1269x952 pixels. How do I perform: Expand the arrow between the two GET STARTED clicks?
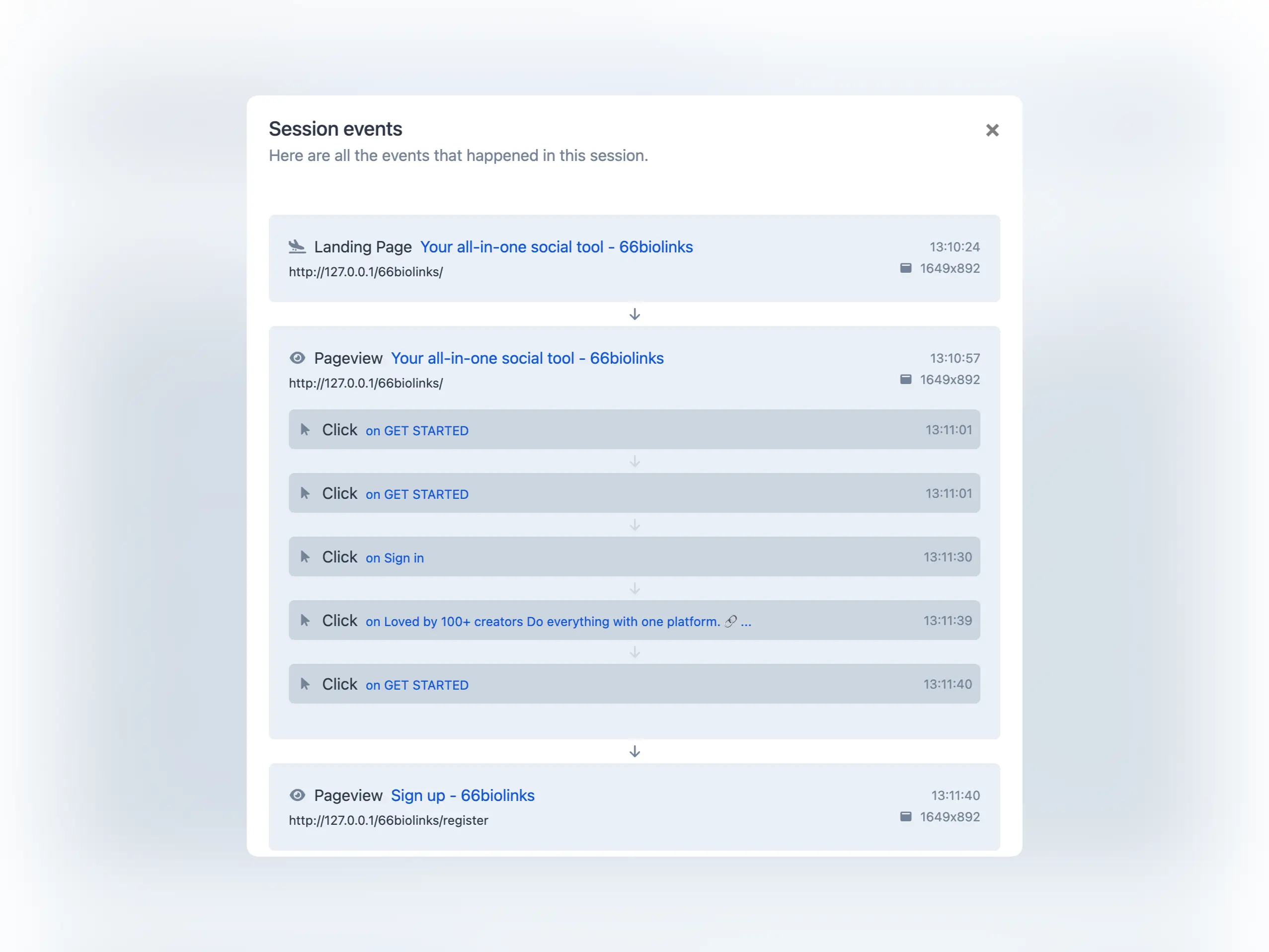634,461
